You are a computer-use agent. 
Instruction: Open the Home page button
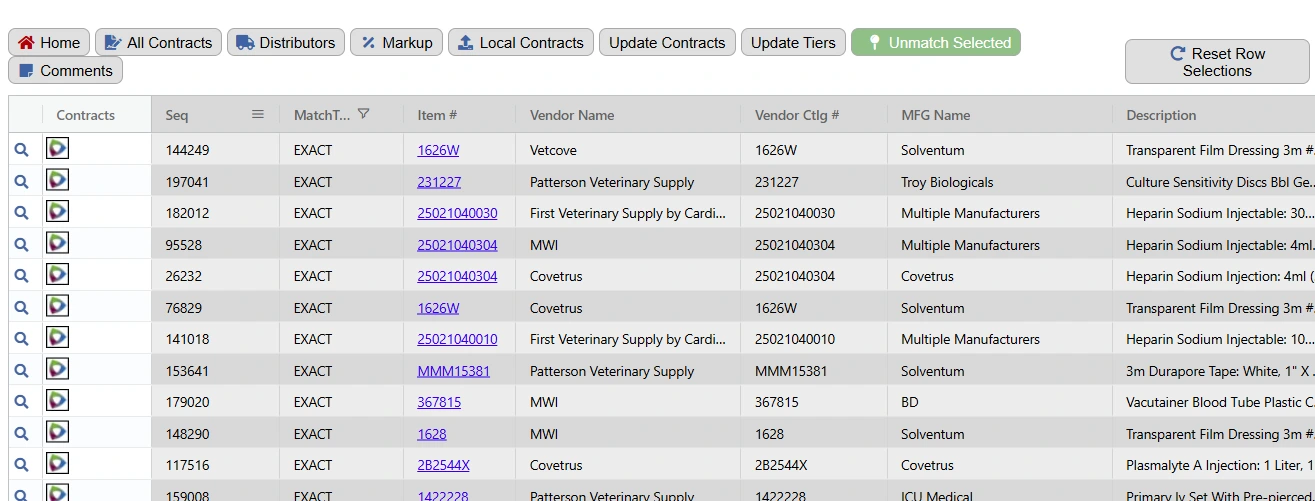pos(49,42)
